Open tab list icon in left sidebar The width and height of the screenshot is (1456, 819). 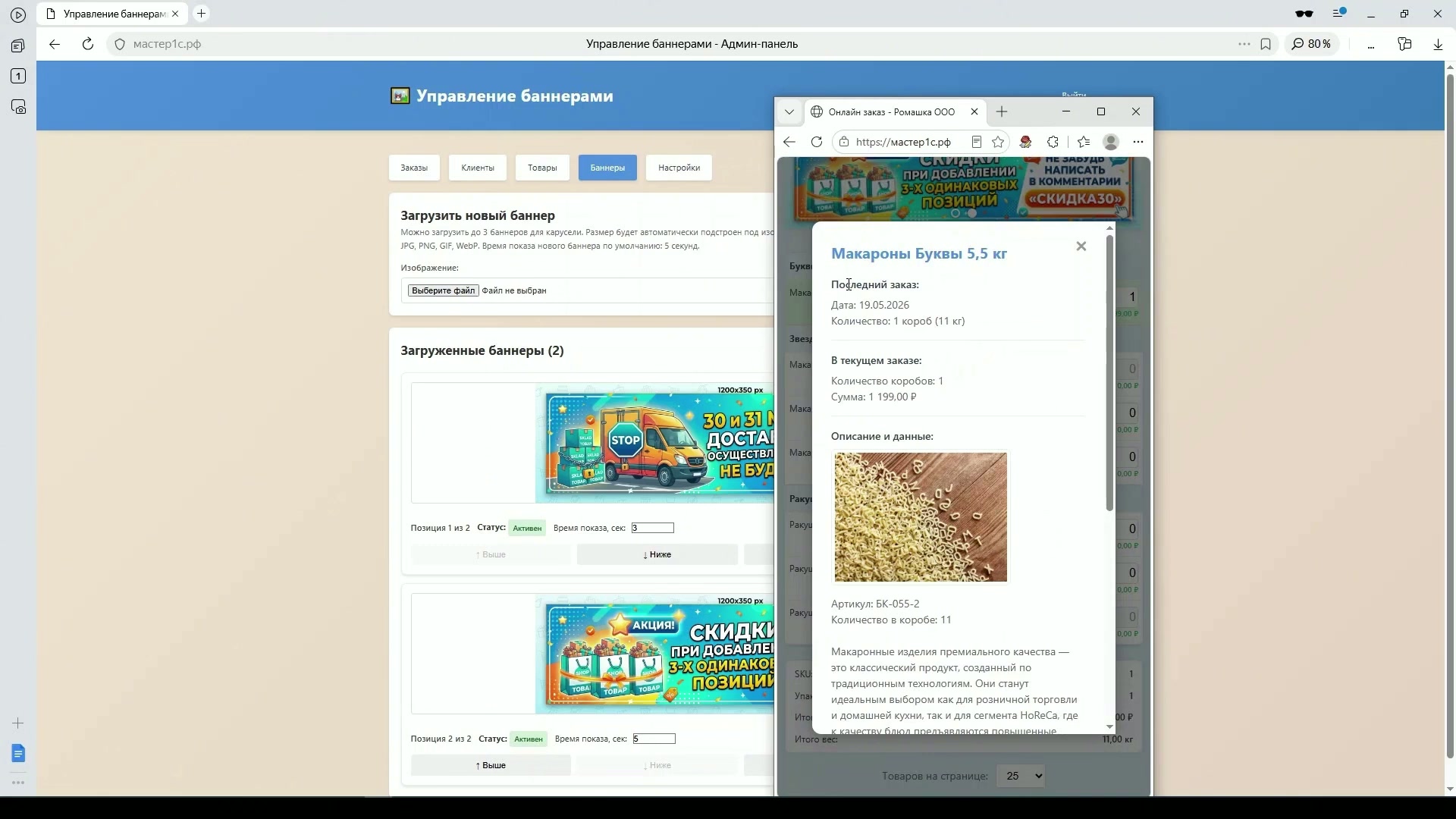tap(18, 46)
